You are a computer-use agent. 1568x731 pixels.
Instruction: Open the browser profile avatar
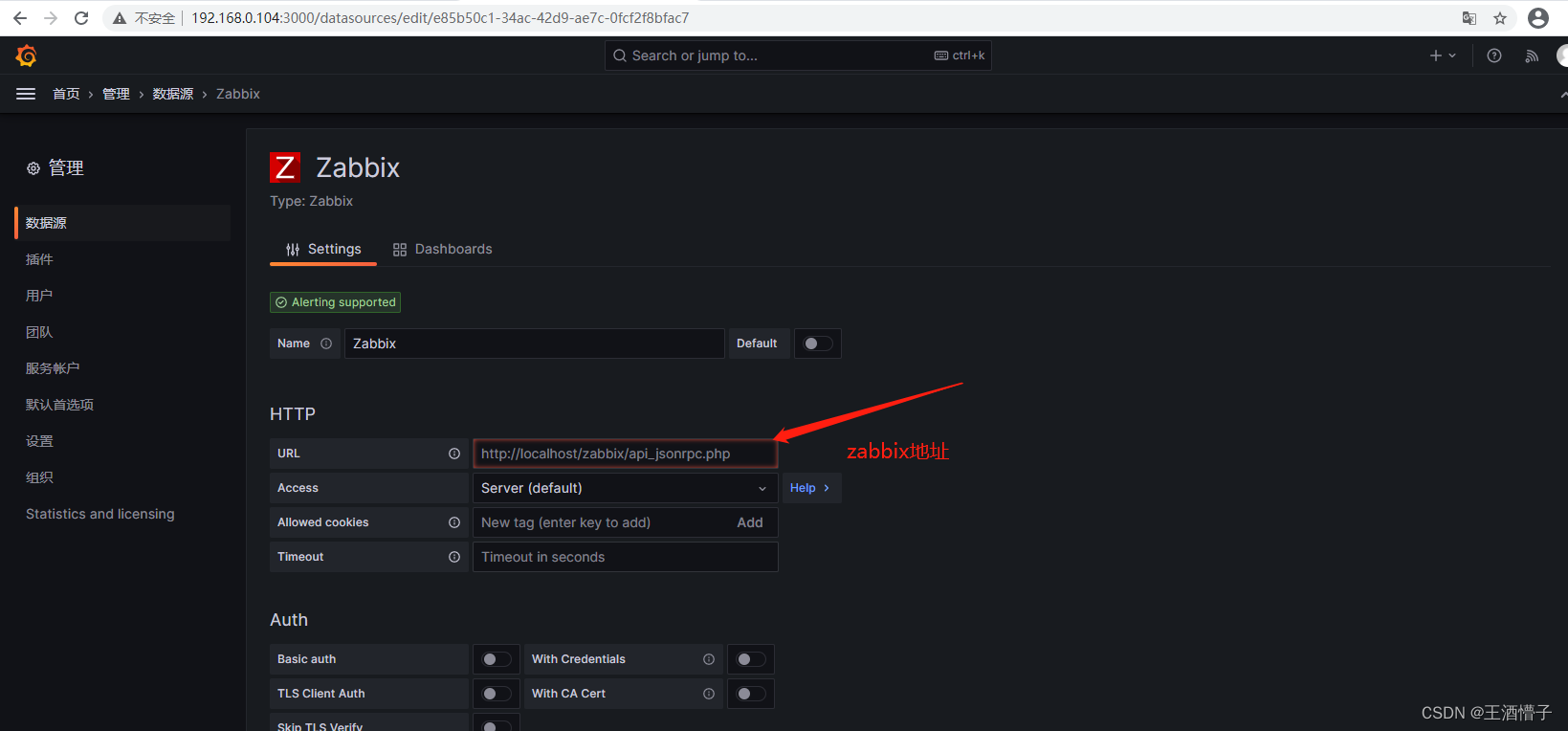(x=1538, y=18)
